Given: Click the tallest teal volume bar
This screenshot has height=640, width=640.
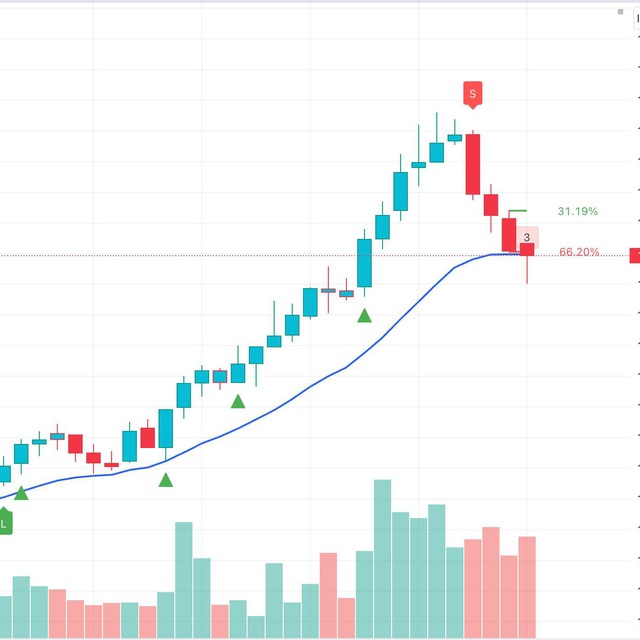Looking at the screenshot, I should point(382,559).
